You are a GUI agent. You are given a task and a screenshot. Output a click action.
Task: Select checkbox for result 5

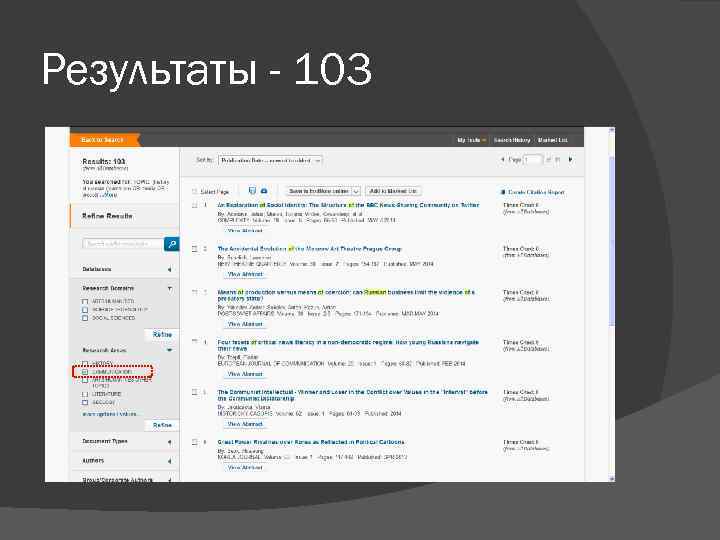click(x=195, y=392)
